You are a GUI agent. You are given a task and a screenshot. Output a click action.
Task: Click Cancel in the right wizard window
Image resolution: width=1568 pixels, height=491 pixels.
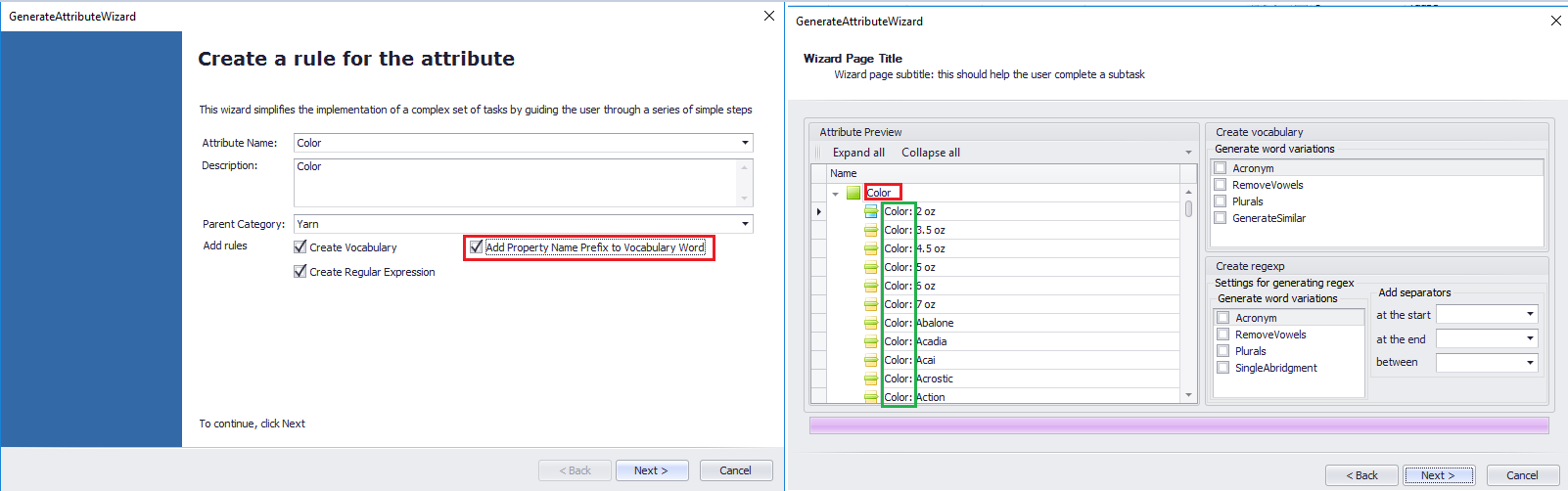coord(1523,475)
